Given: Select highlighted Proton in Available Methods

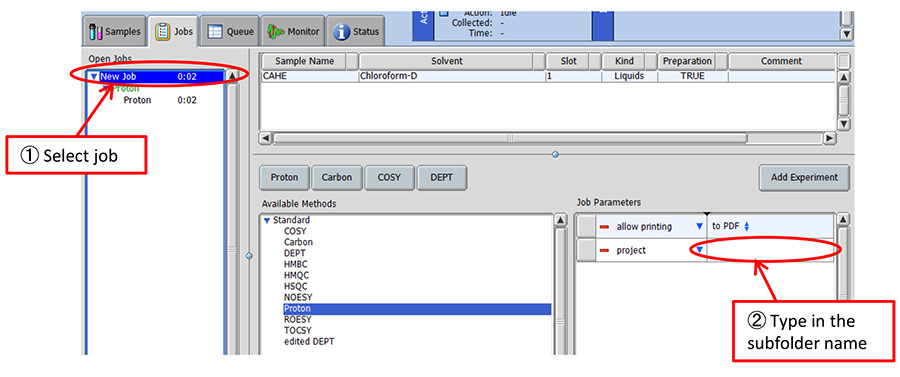Looking at the screenshot, I should point(417,309).
